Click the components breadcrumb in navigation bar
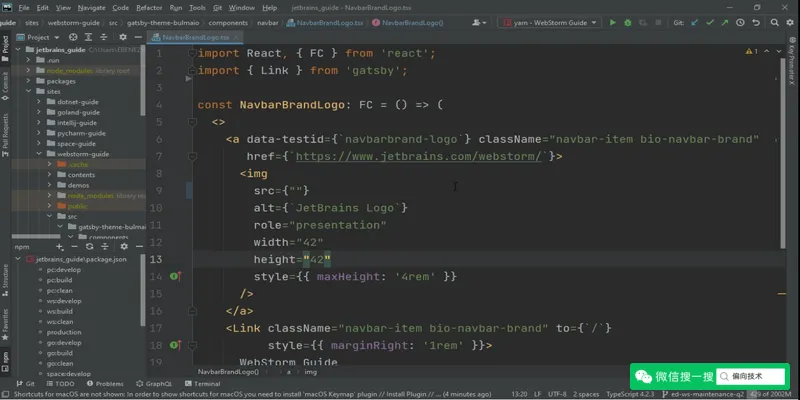This screenshot has height=400, width=800. [228, 22]
